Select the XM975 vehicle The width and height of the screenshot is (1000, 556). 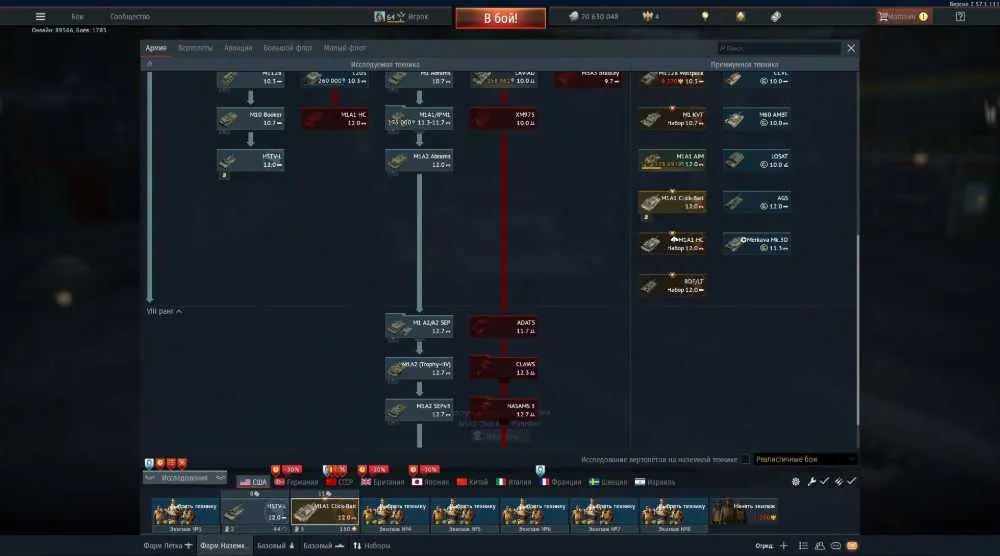pos(504,119)
